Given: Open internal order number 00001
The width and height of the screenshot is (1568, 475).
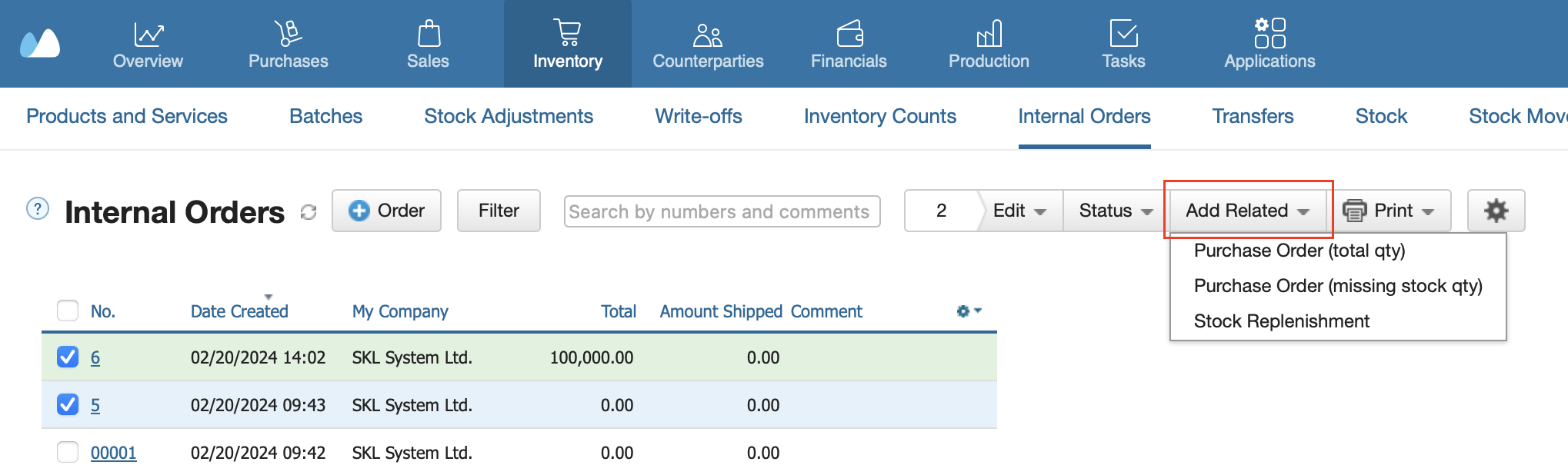Looking at the screenshot, I should tap(113, 453).
